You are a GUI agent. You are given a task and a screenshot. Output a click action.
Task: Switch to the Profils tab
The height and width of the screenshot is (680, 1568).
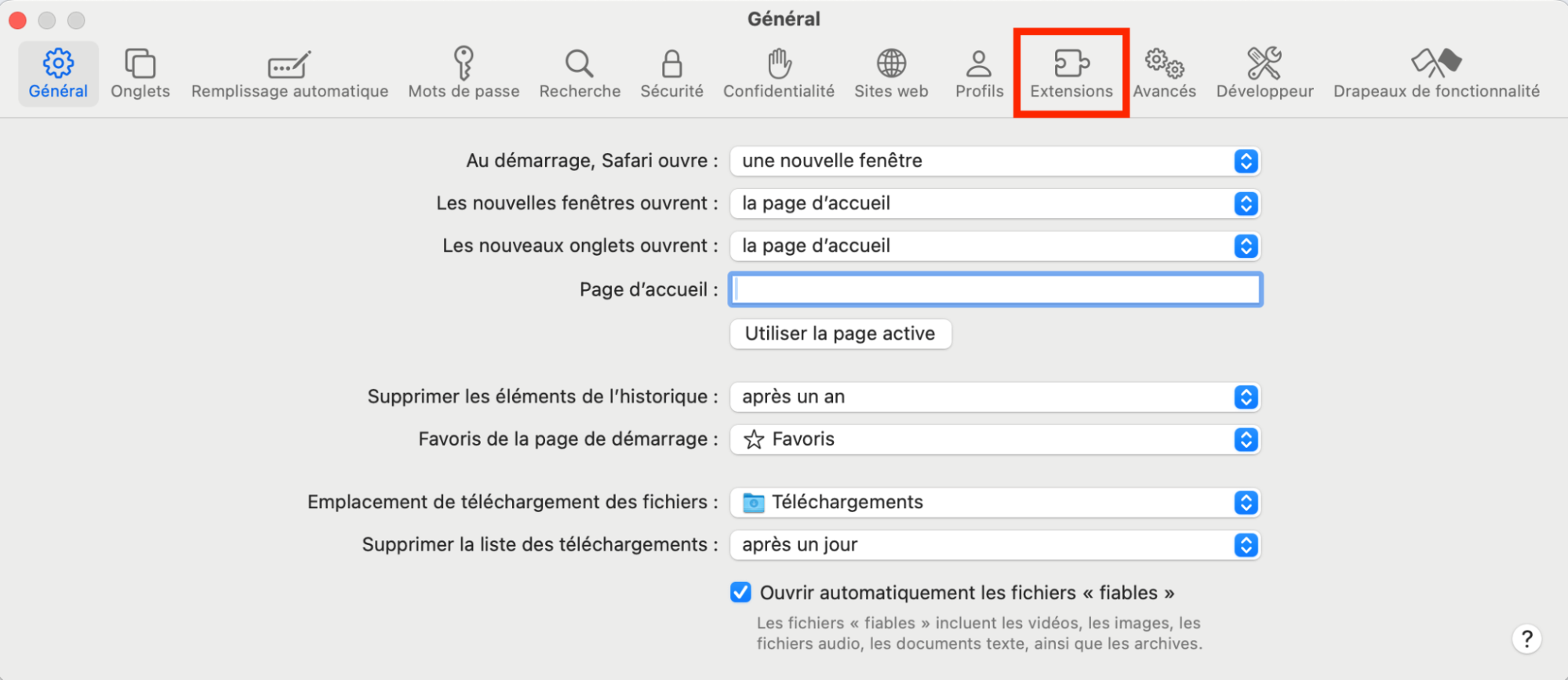(x=979, y=74)
